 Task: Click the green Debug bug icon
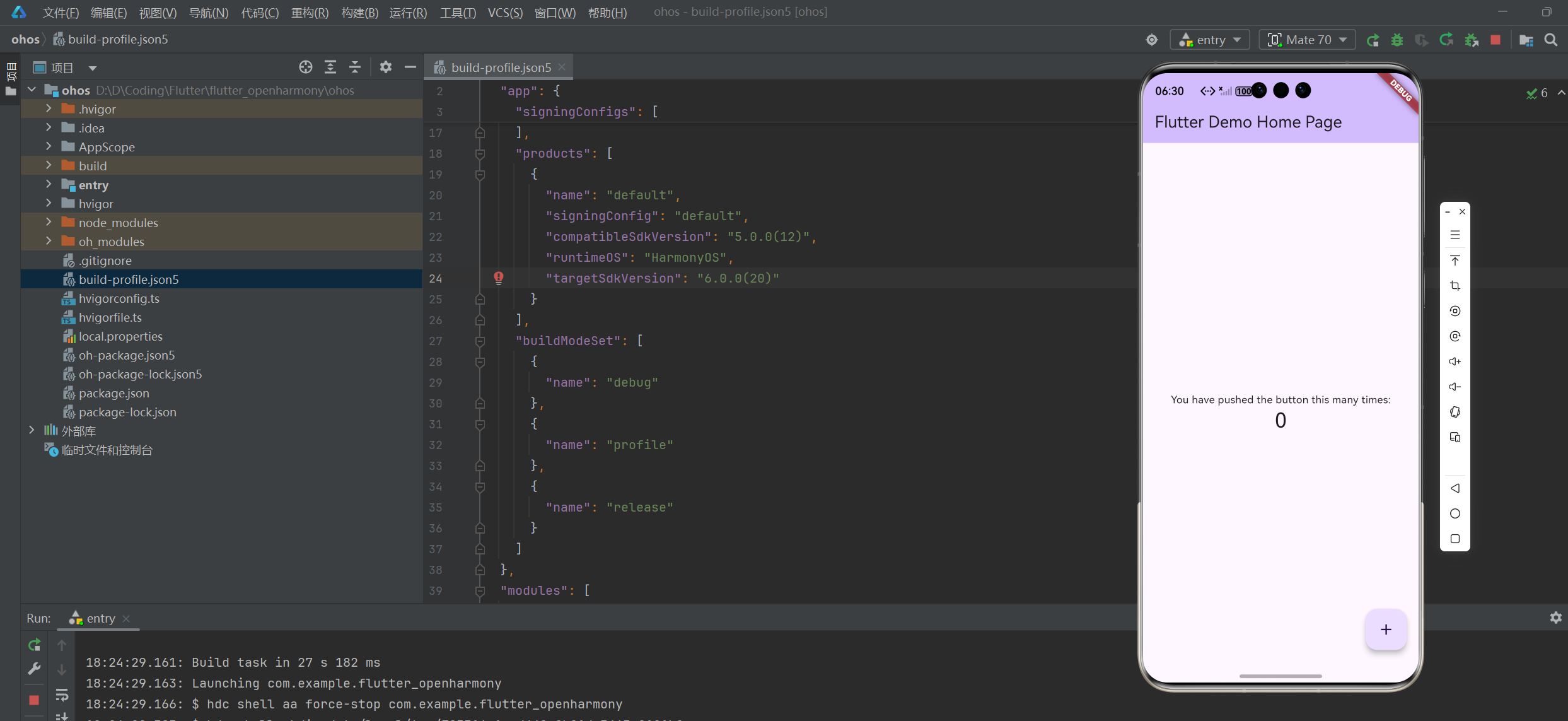(x=1397, y=40)
